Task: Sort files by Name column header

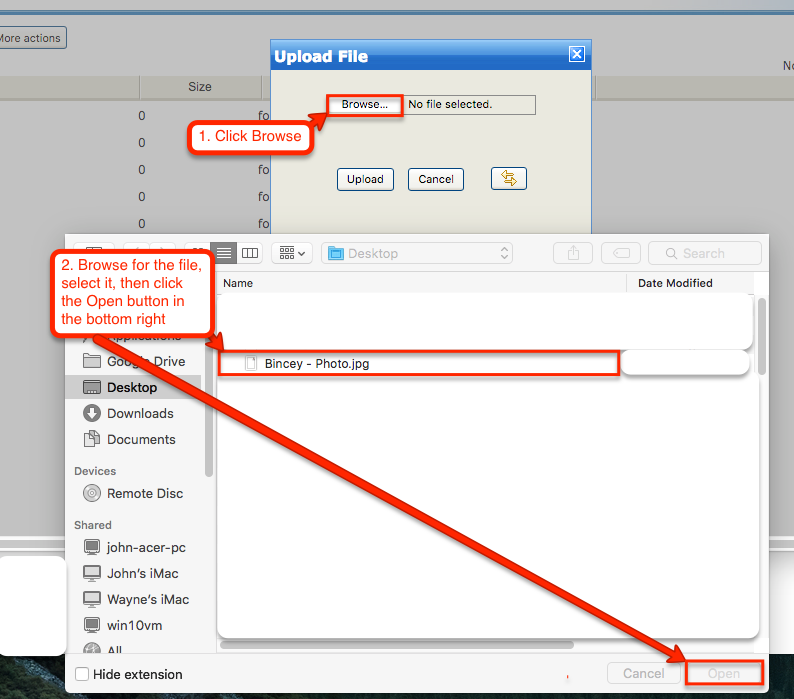Action: [238, 283]
